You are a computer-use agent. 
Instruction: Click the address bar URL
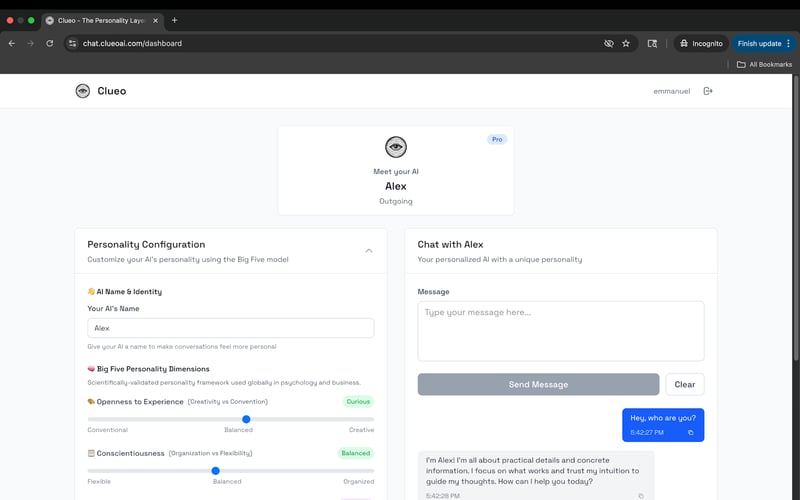click(132, 43)
